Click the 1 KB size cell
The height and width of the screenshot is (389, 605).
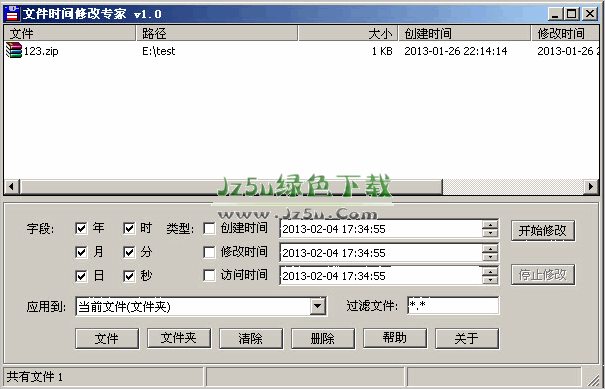pyautogui.click(x=382, y=51)
